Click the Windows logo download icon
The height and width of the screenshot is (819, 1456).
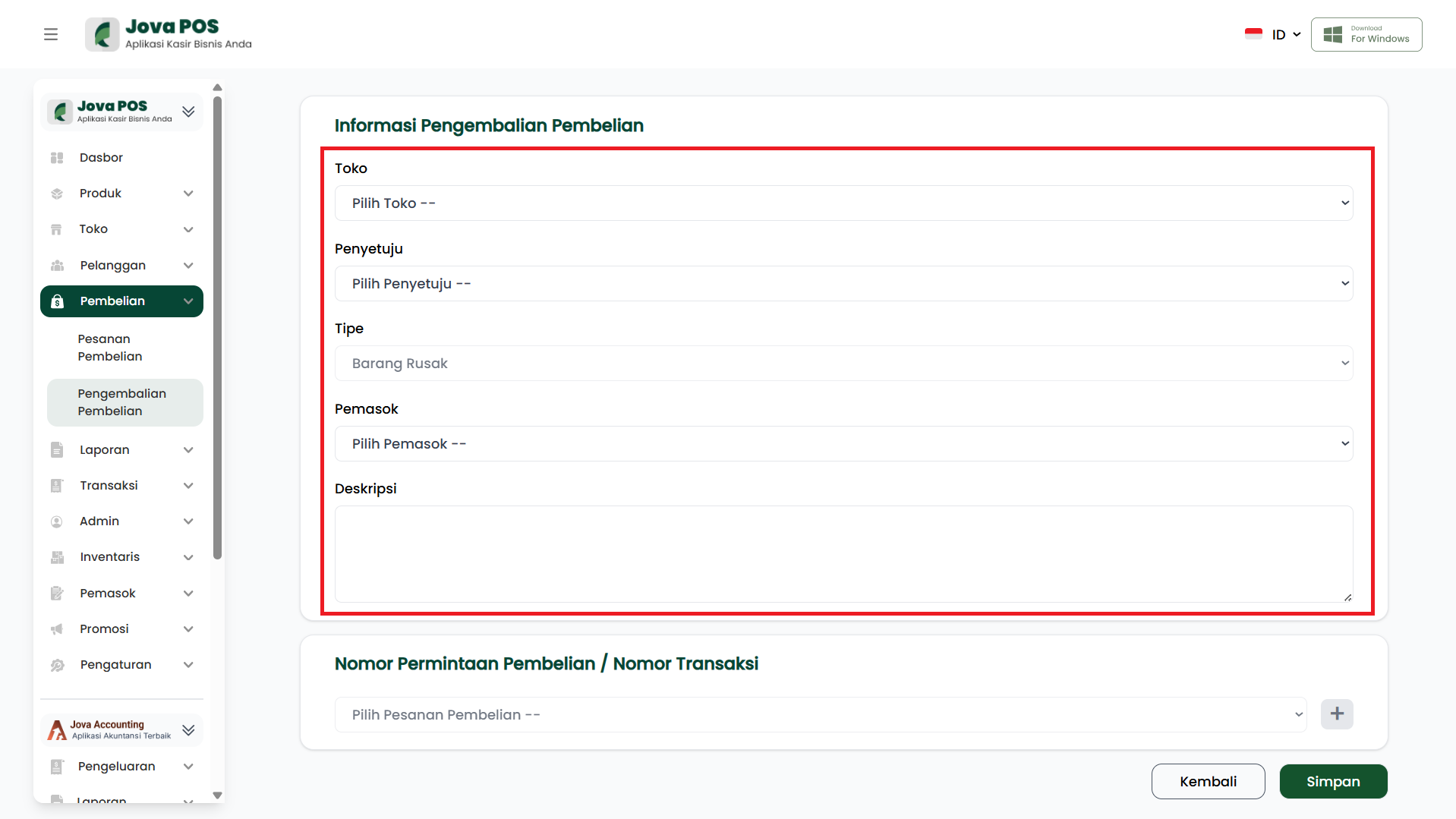click(x=1332, y=34)
